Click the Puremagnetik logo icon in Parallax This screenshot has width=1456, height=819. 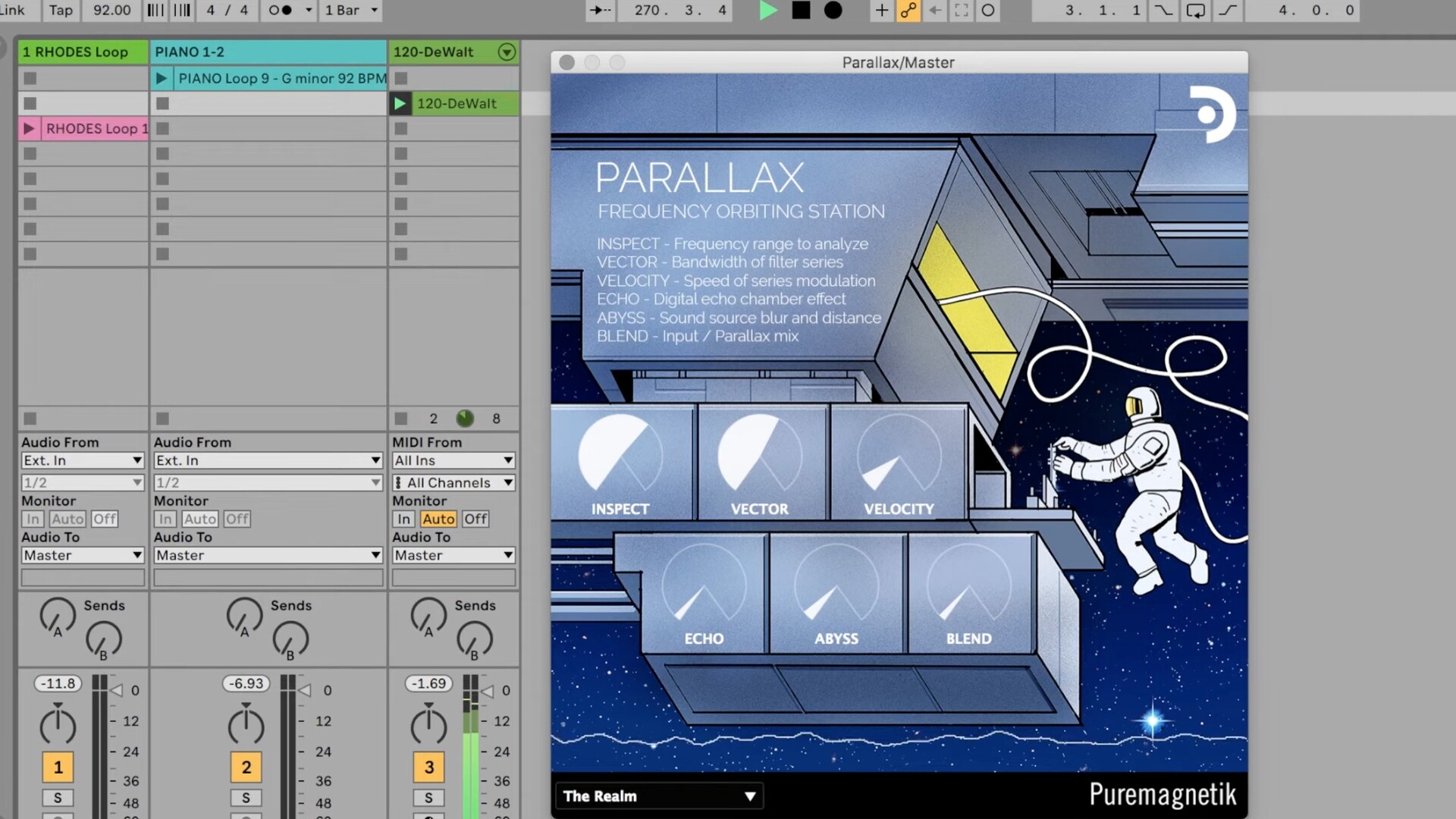click(1212, 115)
